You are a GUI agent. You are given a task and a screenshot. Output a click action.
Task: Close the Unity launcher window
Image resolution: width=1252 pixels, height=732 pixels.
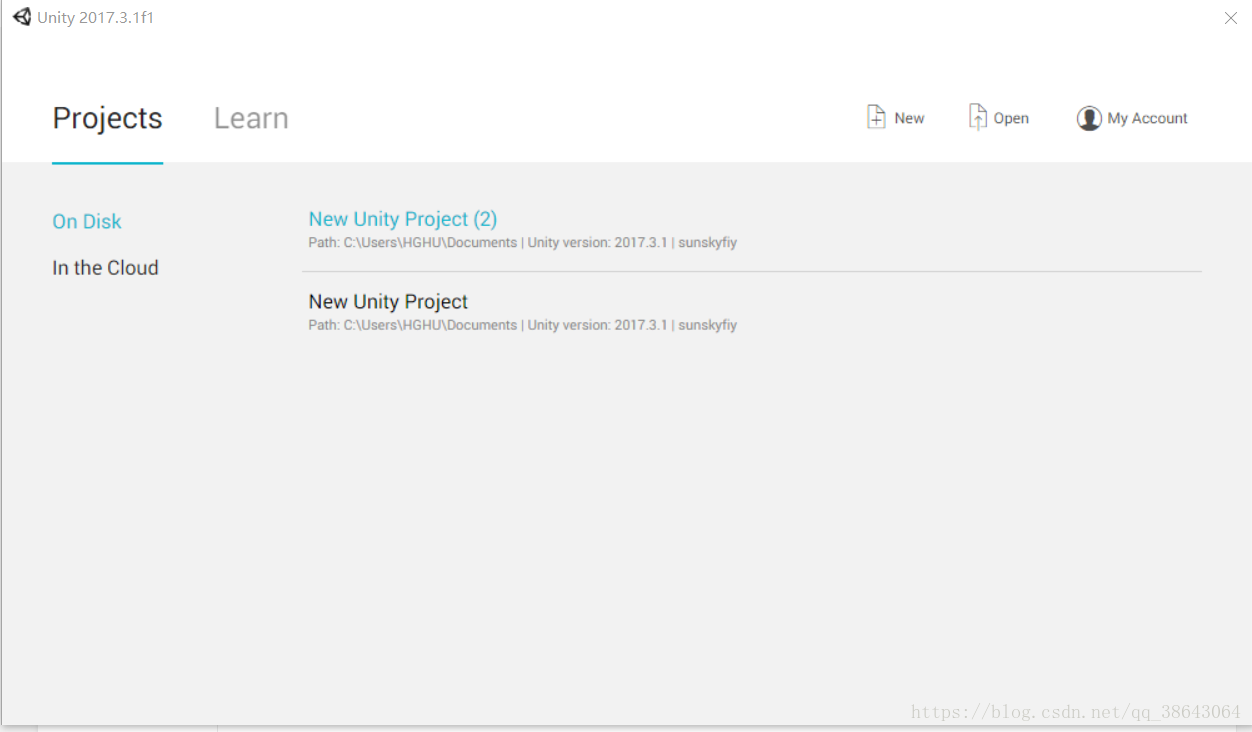1231,18
